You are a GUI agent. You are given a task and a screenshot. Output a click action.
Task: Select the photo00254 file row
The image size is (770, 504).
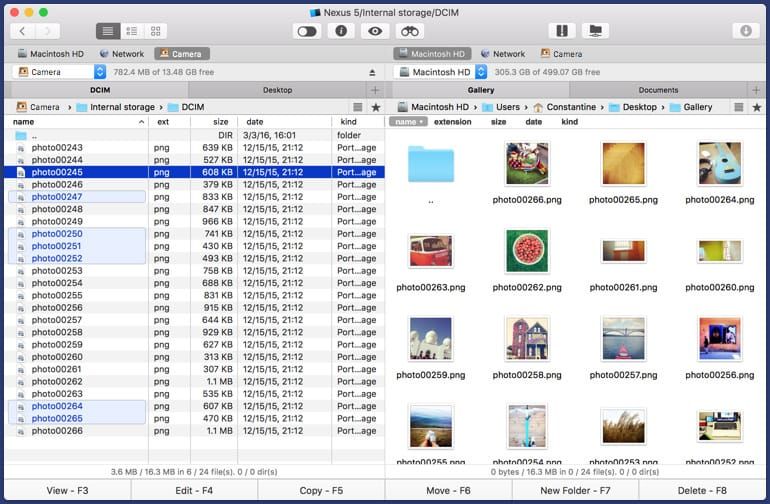57,283
